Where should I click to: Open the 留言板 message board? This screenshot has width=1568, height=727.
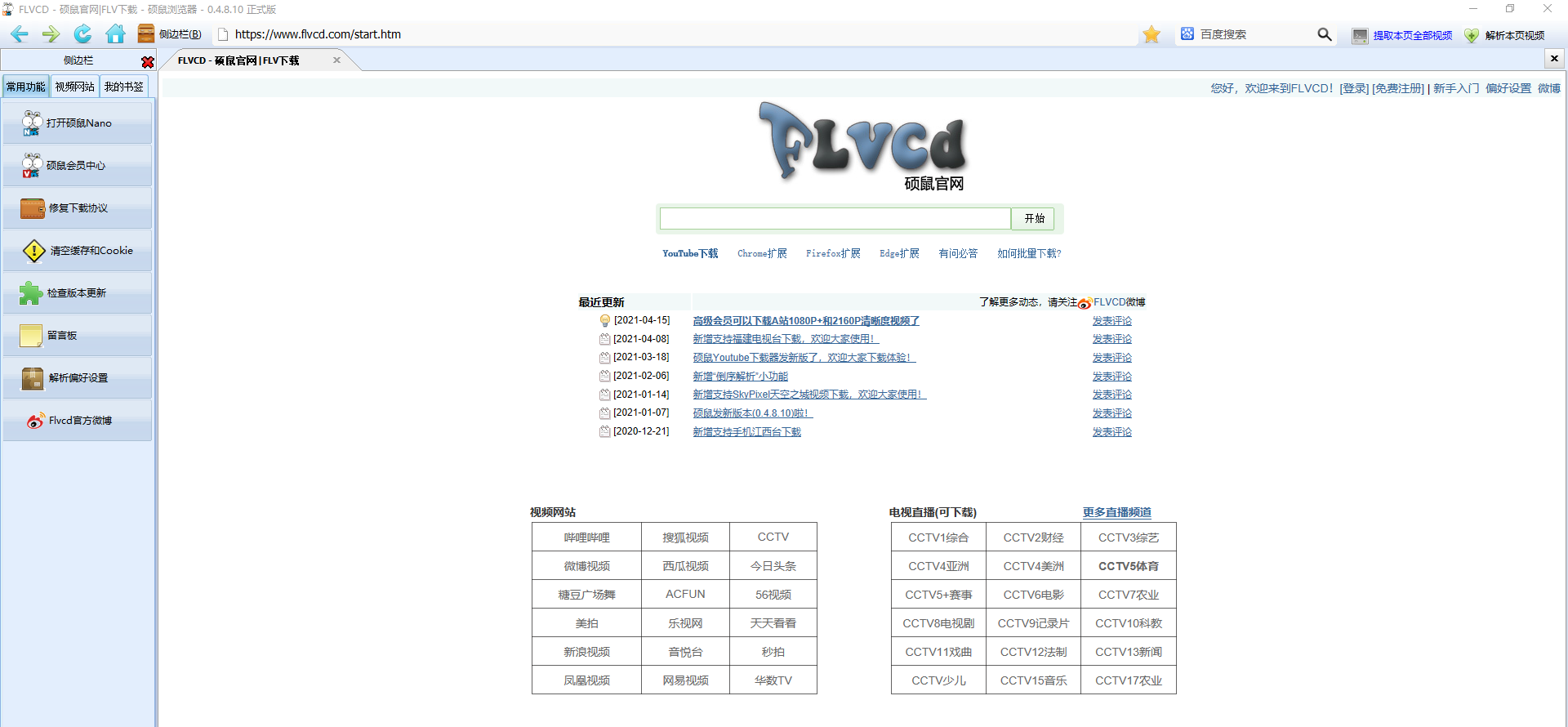click(x=78, y=336)
